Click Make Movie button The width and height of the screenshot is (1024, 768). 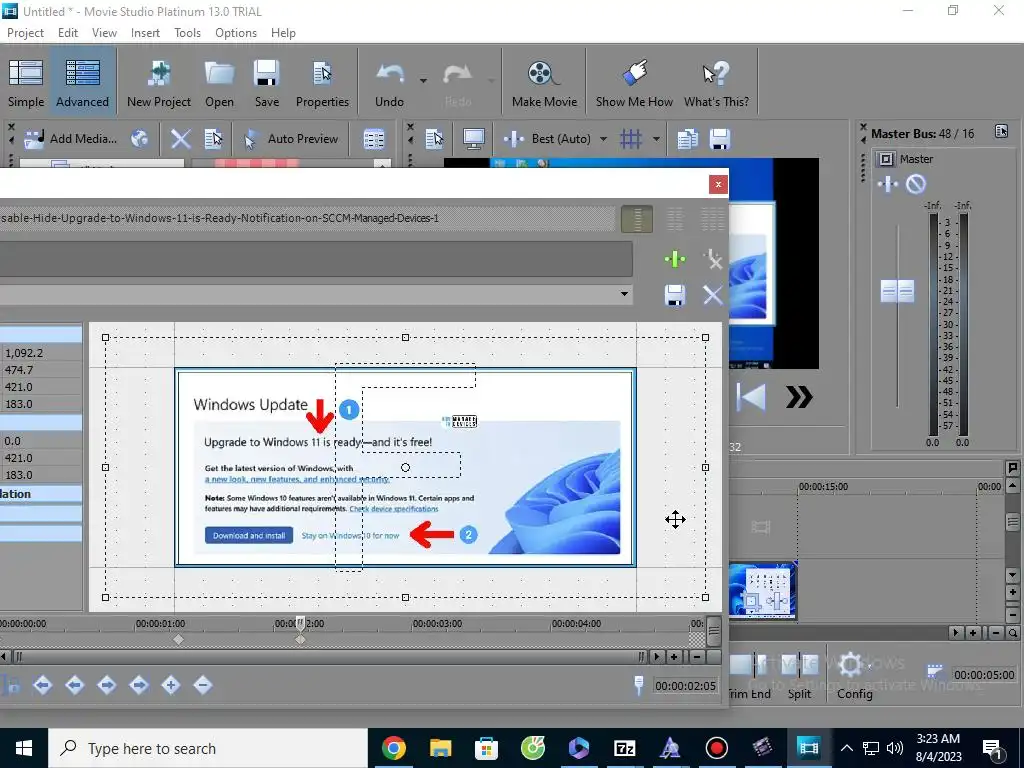[x=544, y=82]
